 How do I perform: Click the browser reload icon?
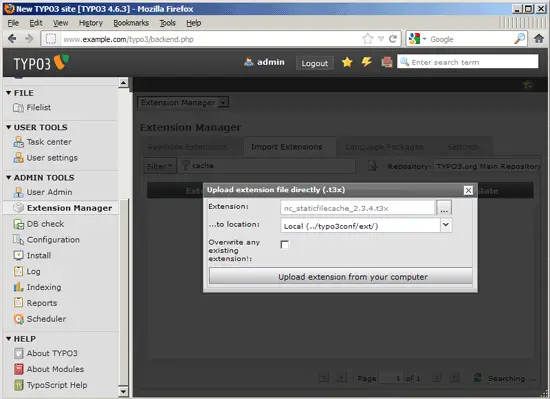(393, 39)
